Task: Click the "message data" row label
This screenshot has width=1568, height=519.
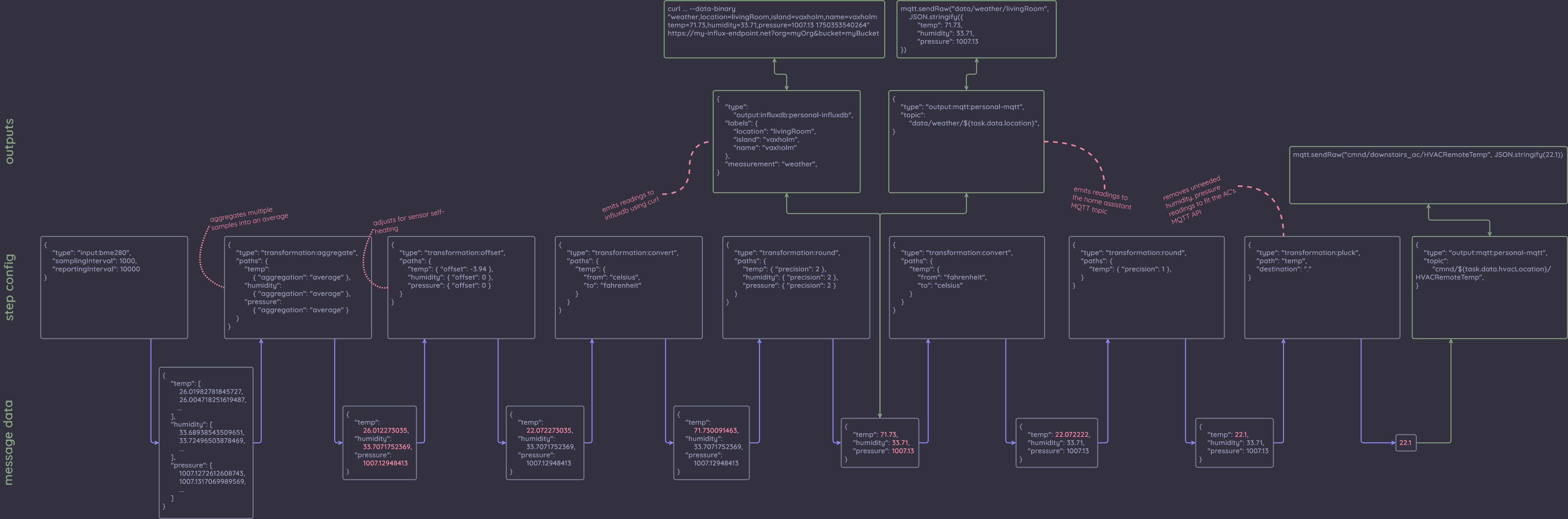Action: click(9, 443)
